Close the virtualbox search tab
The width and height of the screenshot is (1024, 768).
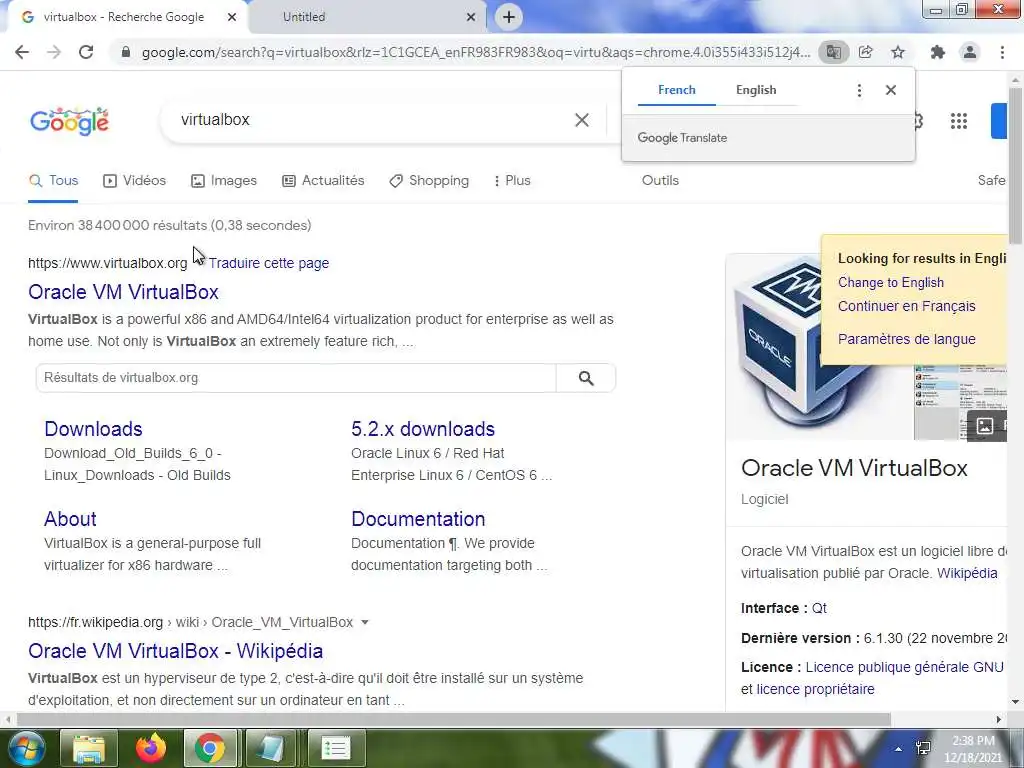point(232,17)
